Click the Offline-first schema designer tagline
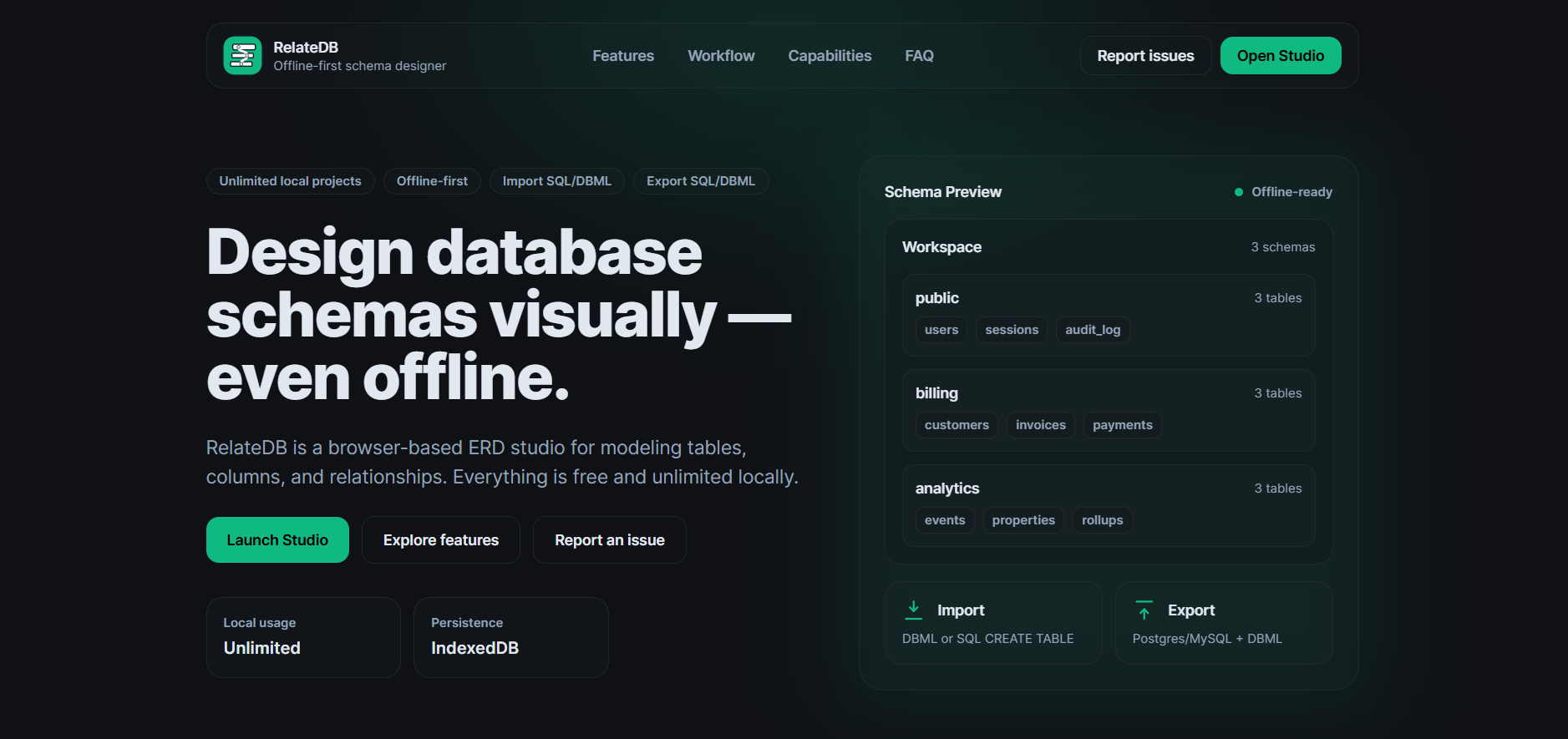The image size is (1568, 739). [360, 66]
